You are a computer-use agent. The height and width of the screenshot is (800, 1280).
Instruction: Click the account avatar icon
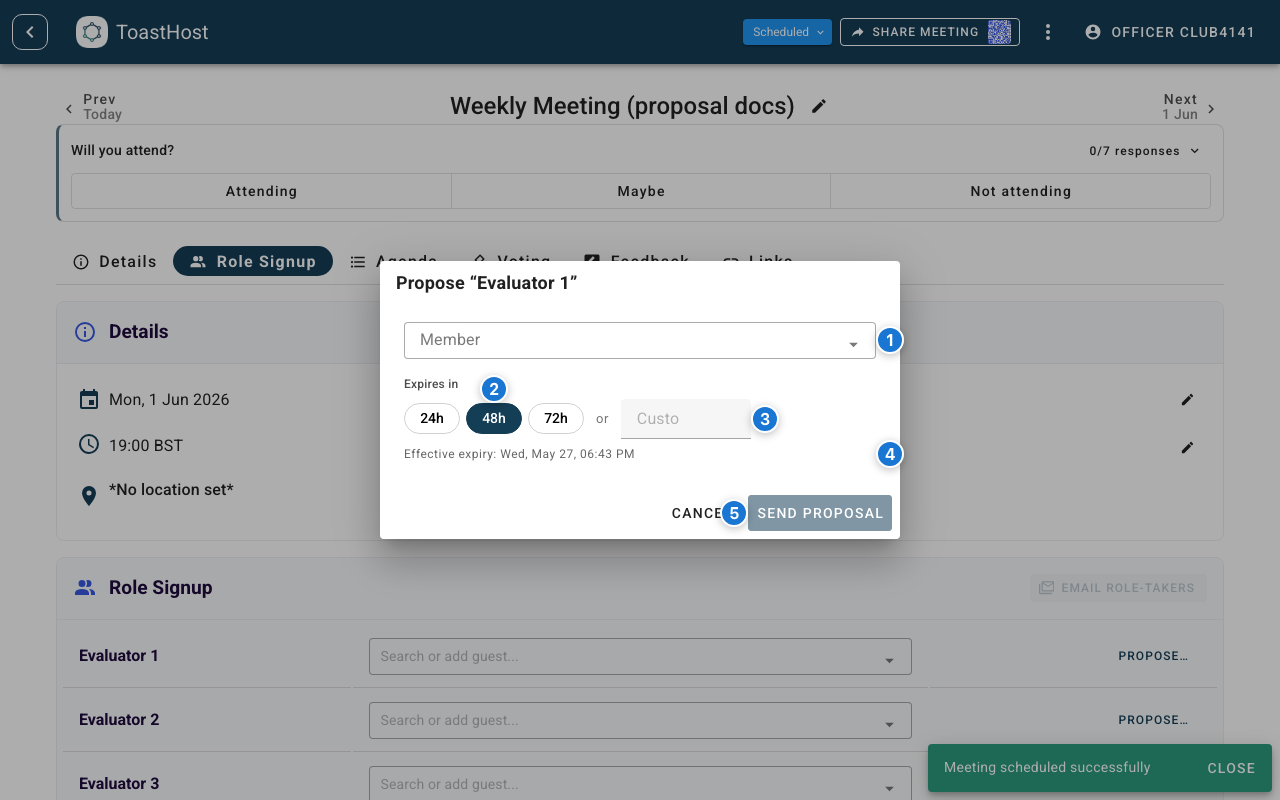click(1093, 32)
